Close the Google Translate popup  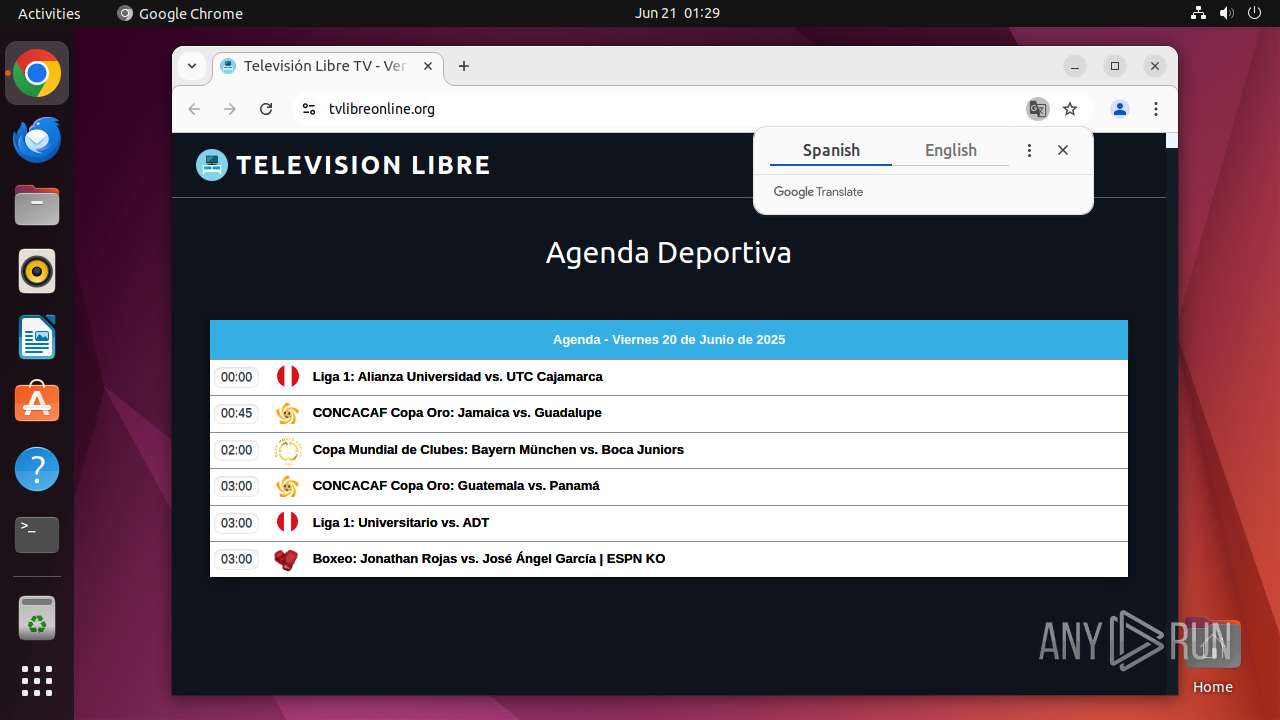[x=1063, y=150]
